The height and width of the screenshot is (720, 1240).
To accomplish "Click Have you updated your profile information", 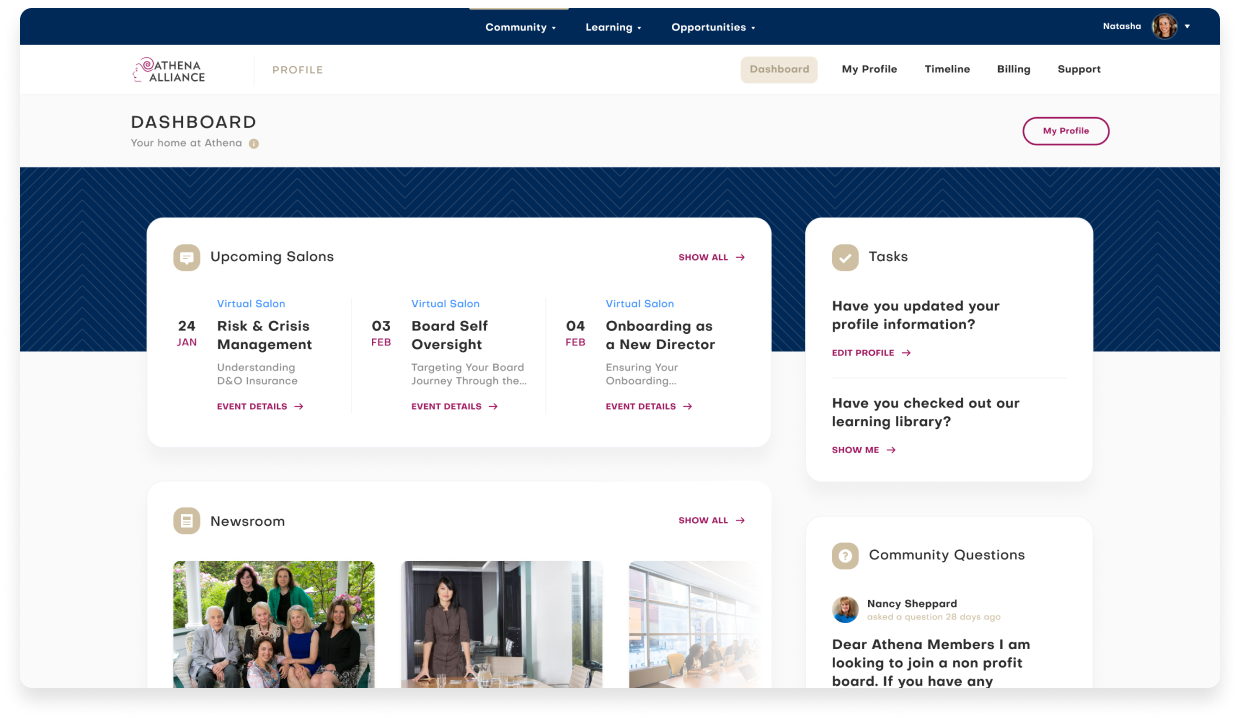I will 916,315.
